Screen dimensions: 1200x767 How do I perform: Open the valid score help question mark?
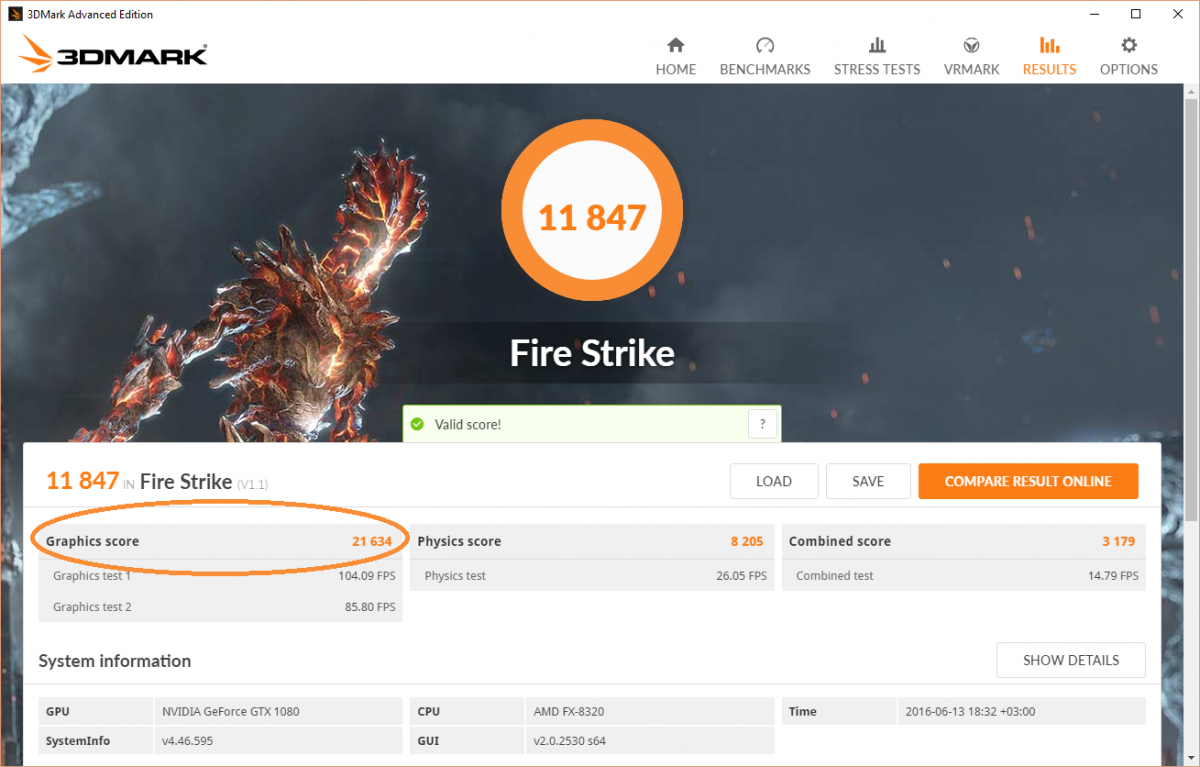click(762, 424)
